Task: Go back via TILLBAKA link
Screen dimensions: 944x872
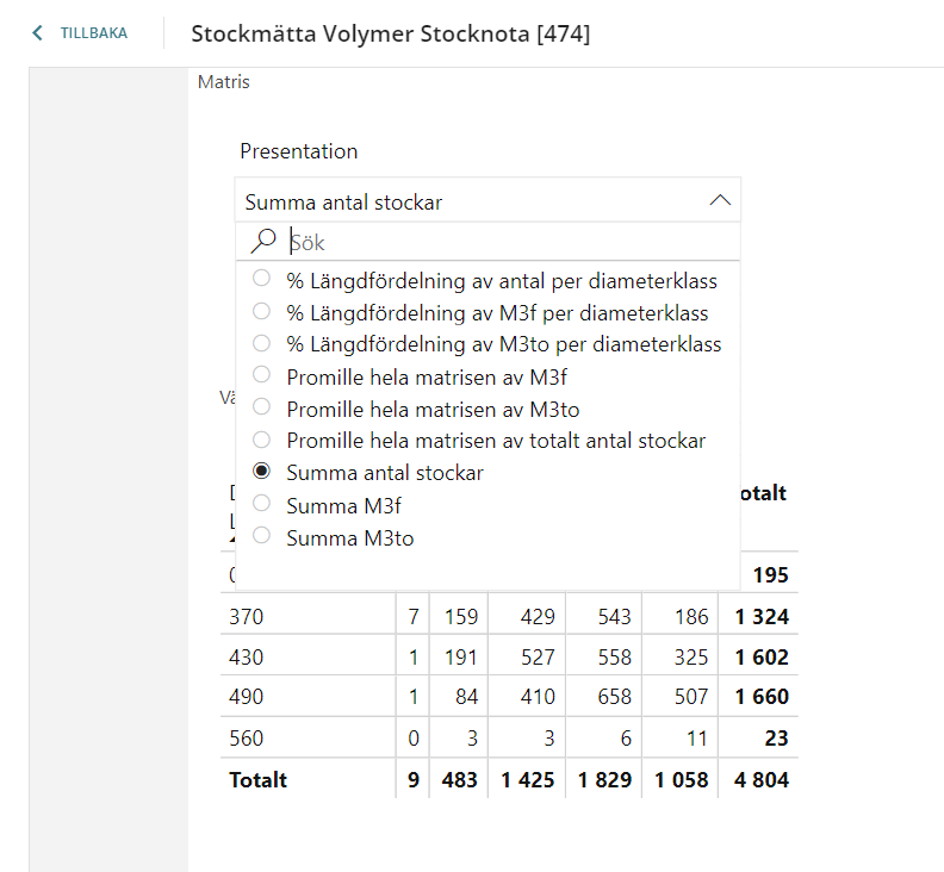Action: [x=94, y=33]
